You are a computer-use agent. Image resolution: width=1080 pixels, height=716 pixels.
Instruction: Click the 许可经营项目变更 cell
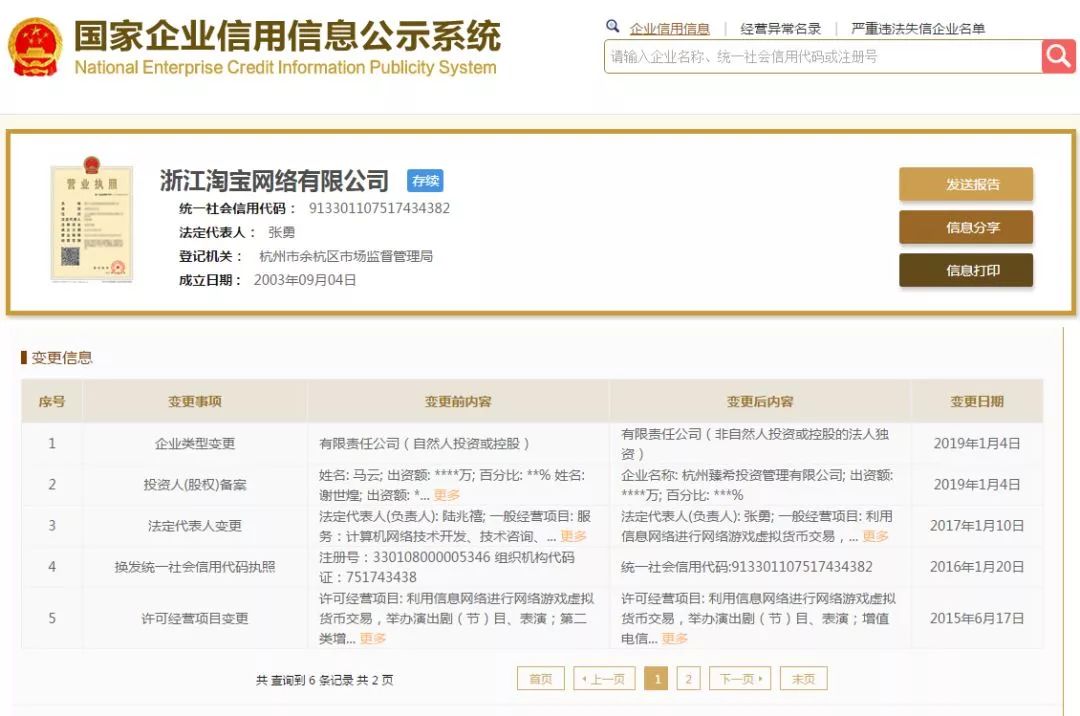(195, 618)
